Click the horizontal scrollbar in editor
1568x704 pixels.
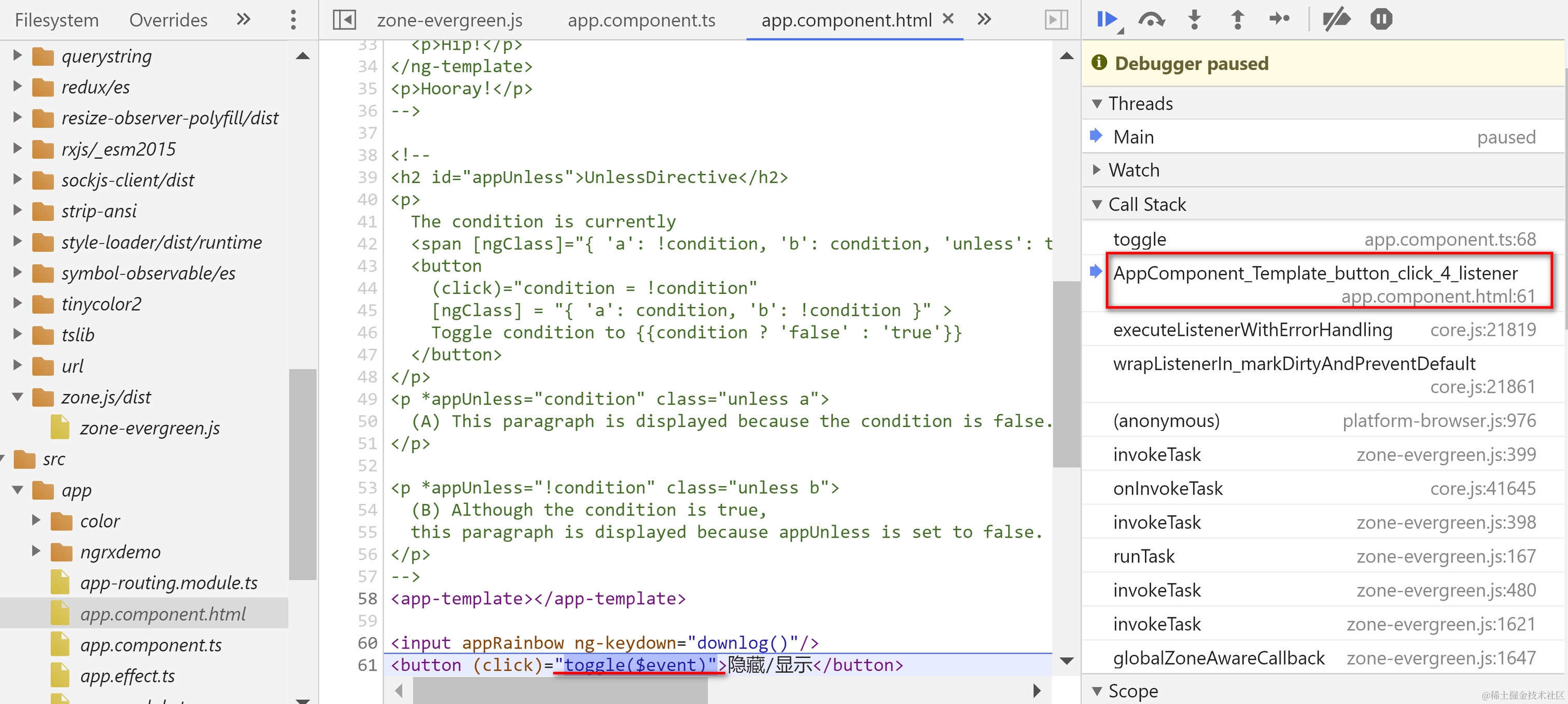point(560,691)
